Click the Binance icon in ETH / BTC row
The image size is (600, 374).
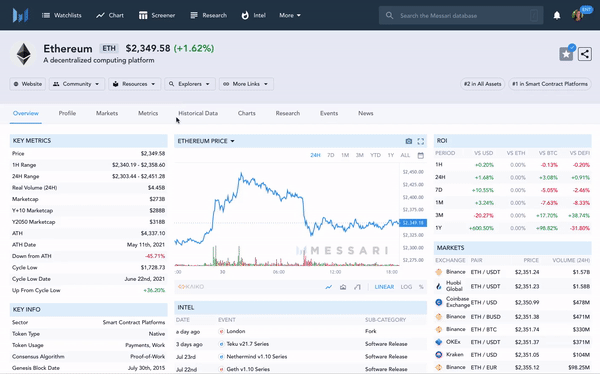point(439,329)
